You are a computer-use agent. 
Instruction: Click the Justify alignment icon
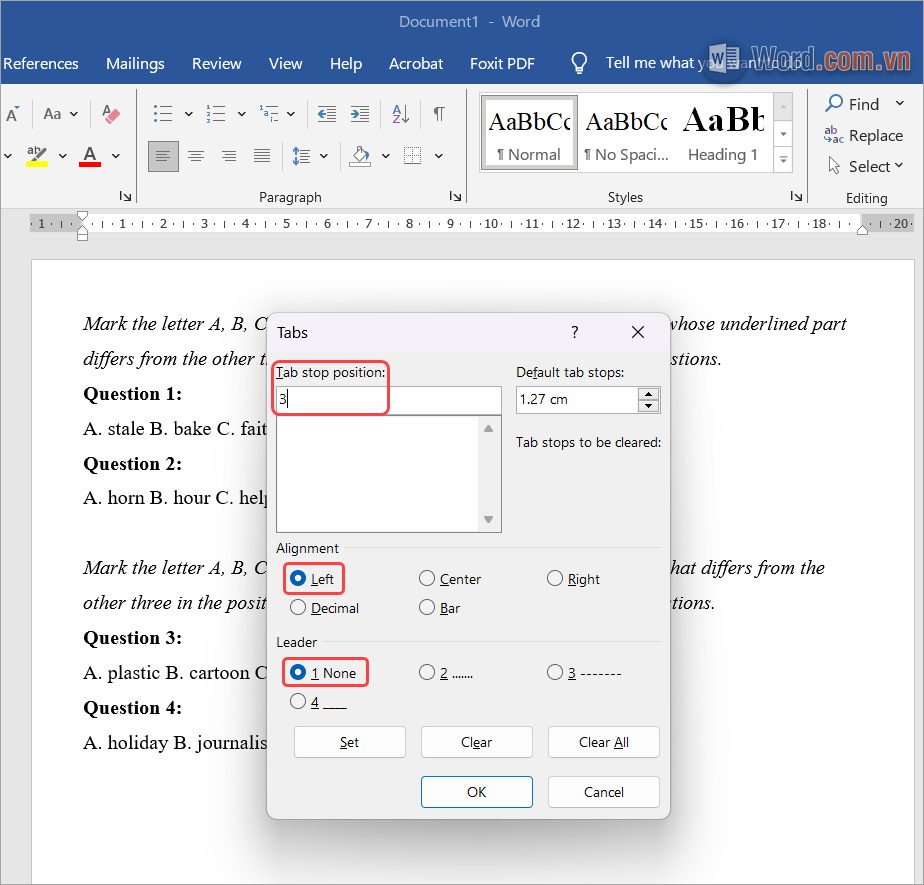click(x=262, y=156)
